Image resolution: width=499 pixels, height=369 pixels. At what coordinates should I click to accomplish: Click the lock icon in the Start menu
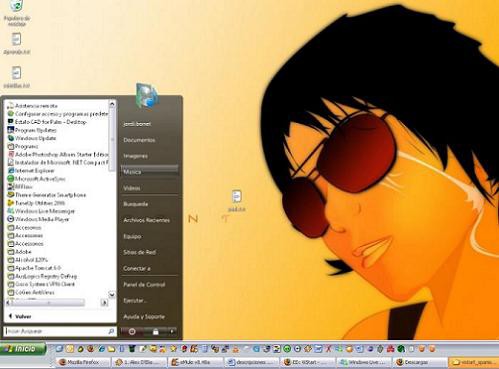155,331
